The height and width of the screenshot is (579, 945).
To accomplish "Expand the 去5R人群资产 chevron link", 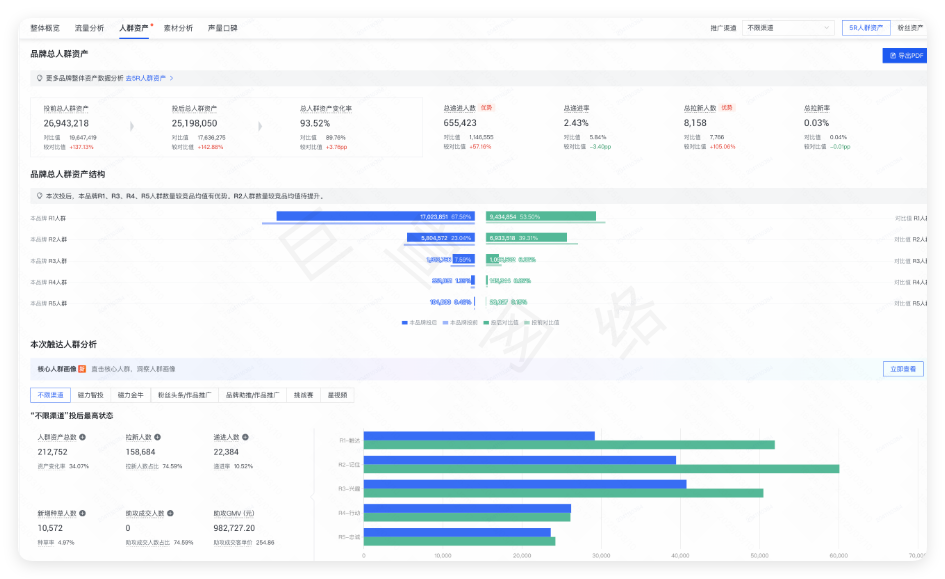I will (172, 77).
